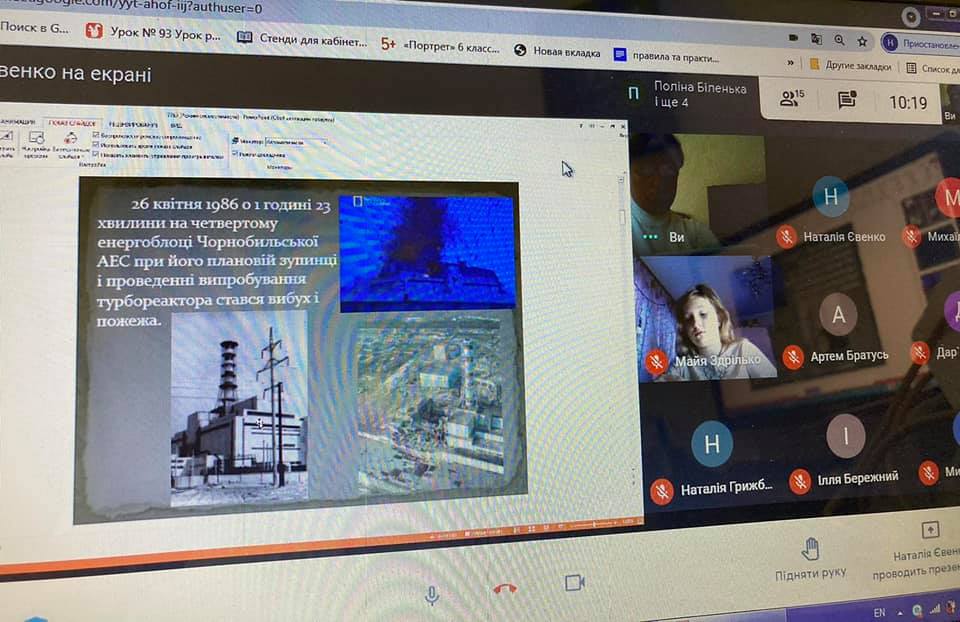
Task: Toggle third checkbox about media controls
Action: coord(96,154)
